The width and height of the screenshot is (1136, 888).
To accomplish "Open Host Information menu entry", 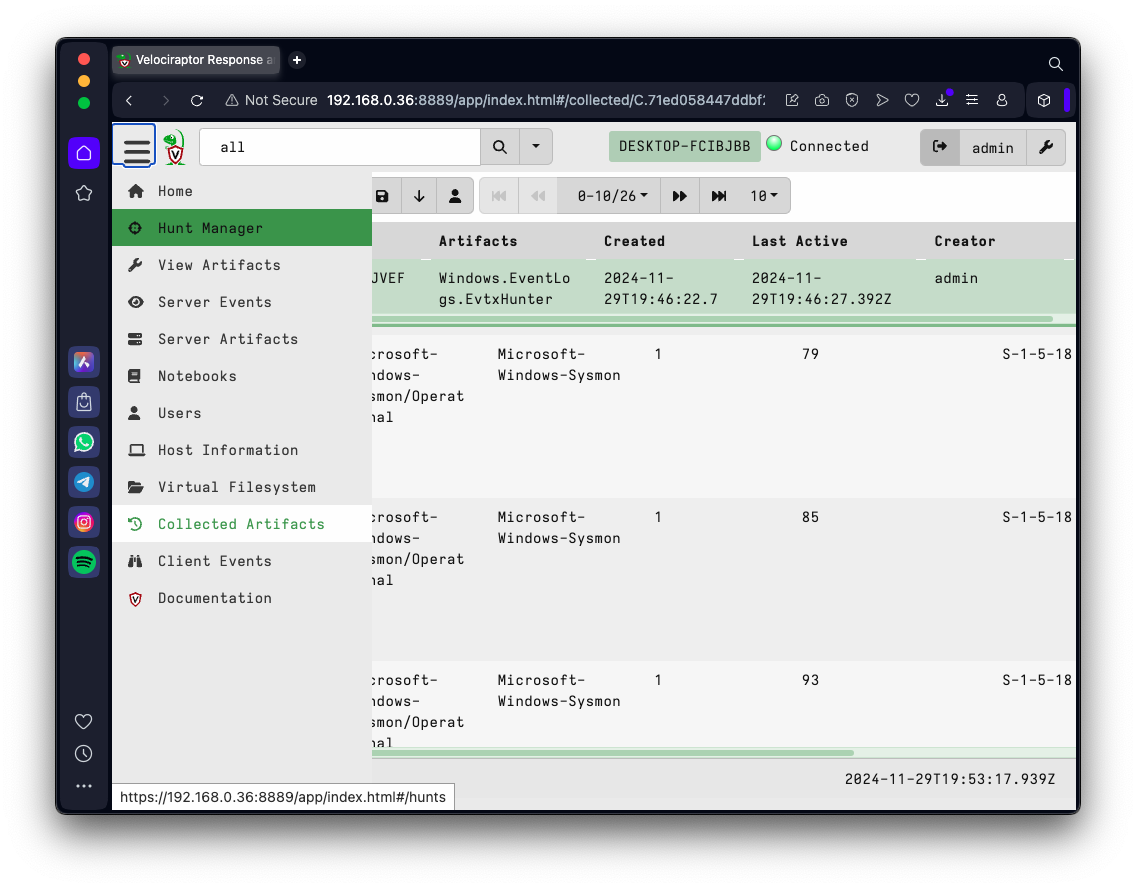I will pos(242,450).
